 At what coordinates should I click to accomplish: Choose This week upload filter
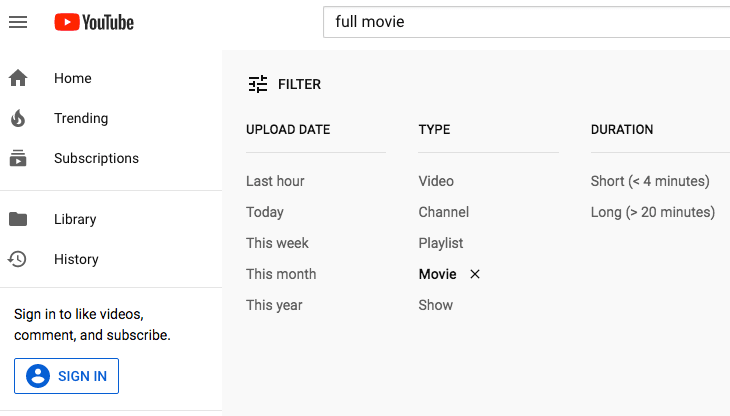click(277, 243)
